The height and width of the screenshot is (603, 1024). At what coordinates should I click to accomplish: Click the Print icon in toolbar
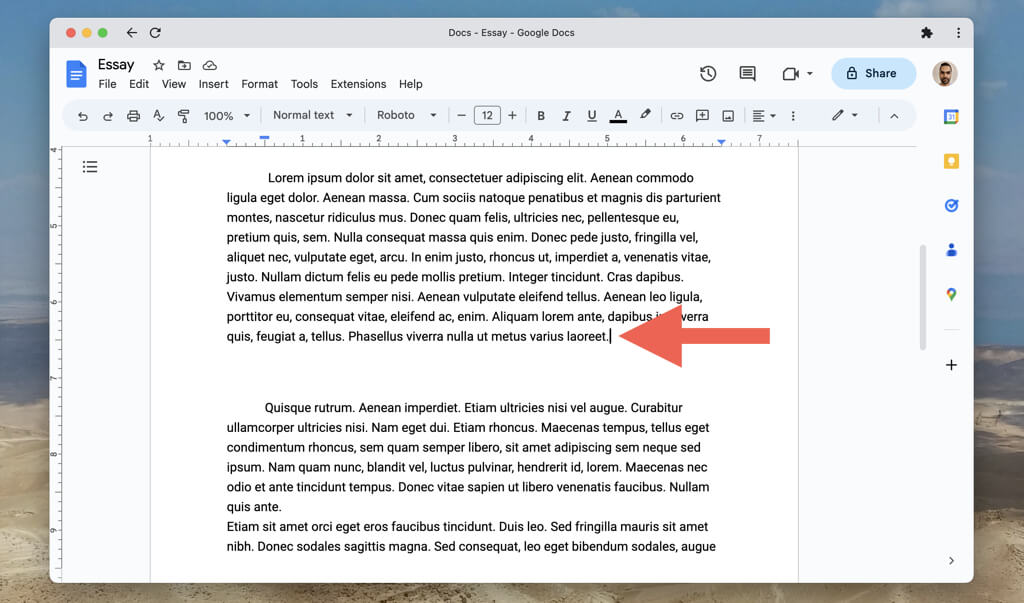[133, 116]
